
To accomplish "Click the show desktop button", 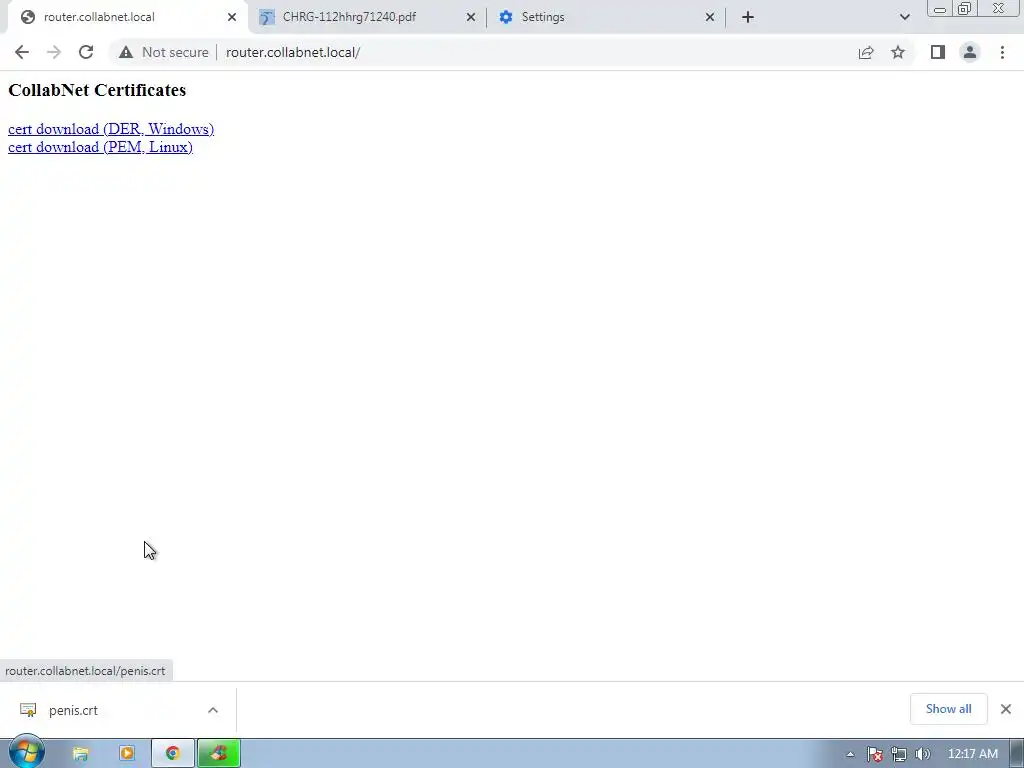I will (1017, 754).
